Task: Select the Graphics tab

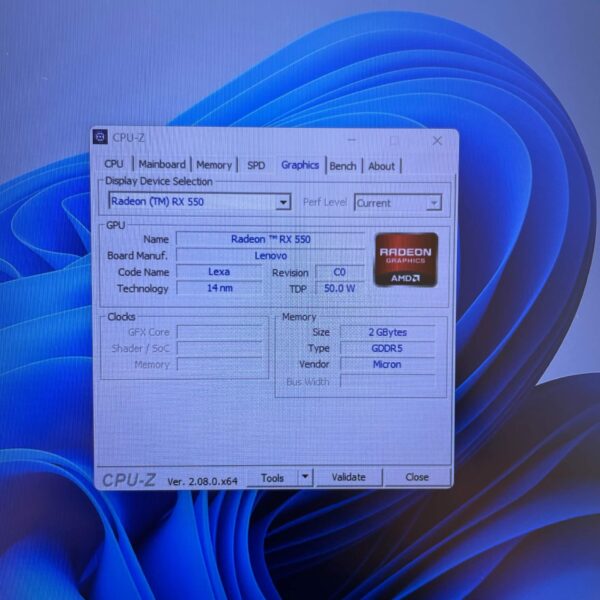Action: click(300, 165)
